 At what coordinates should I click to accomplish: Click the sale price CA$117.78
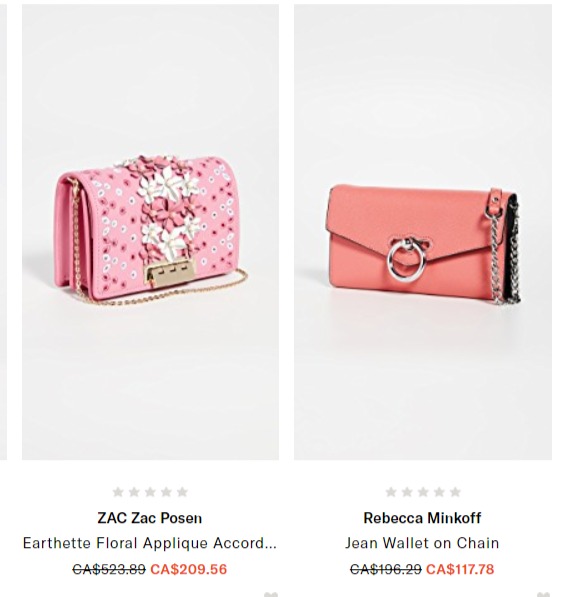tap(460, 569)
